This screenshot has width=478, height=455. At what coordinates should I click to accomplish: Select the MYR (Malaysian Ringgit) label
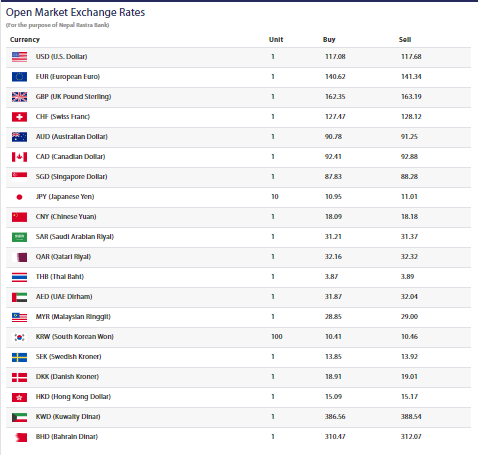pos(73,317)
